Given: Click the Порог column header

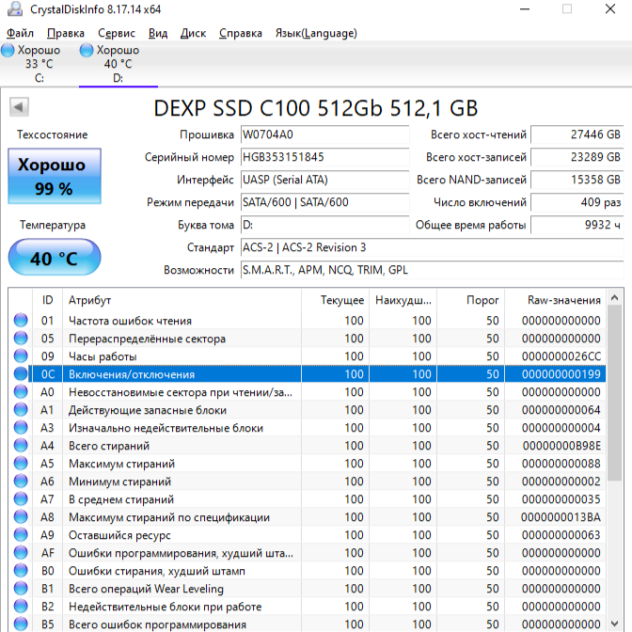Looking at the screenshot, I should [x=471, y=300].
